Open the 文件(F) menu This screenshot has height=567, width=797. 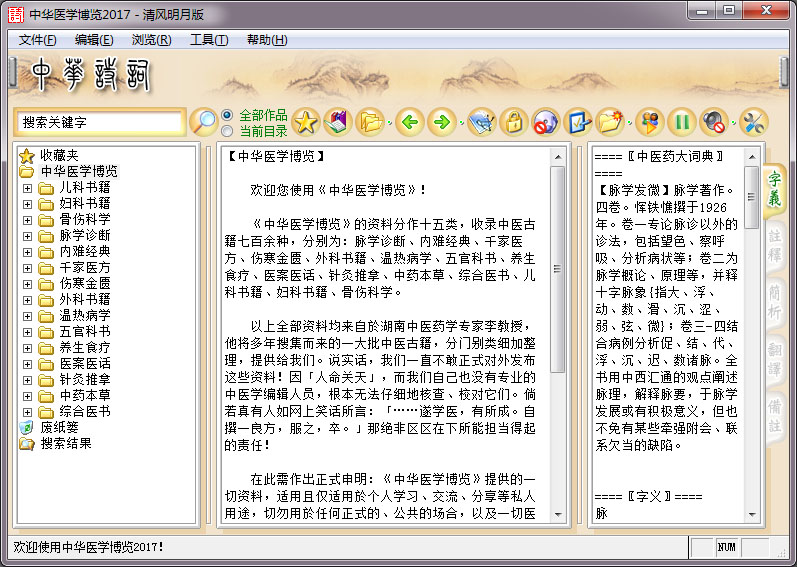[37, 40]
